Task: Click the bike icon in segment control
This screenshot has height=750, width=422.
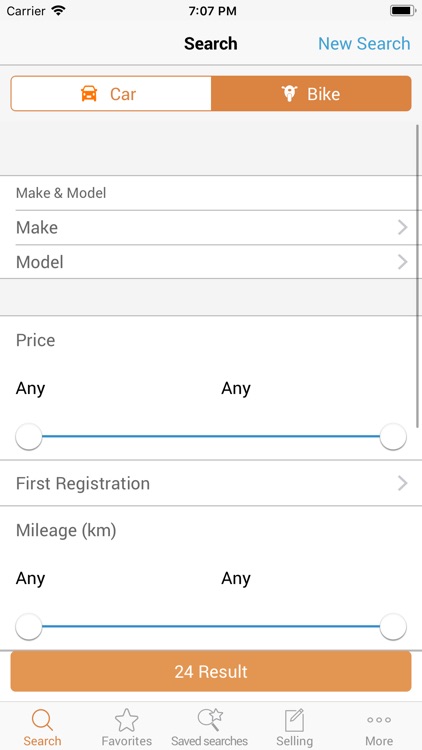Action: click(289, 93)
